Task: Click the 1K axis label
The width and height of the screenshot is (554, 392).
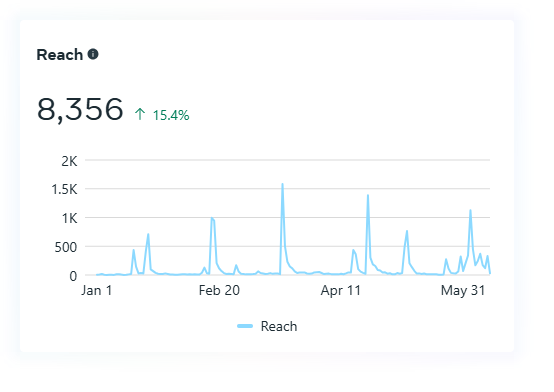Action: point(70,218)
